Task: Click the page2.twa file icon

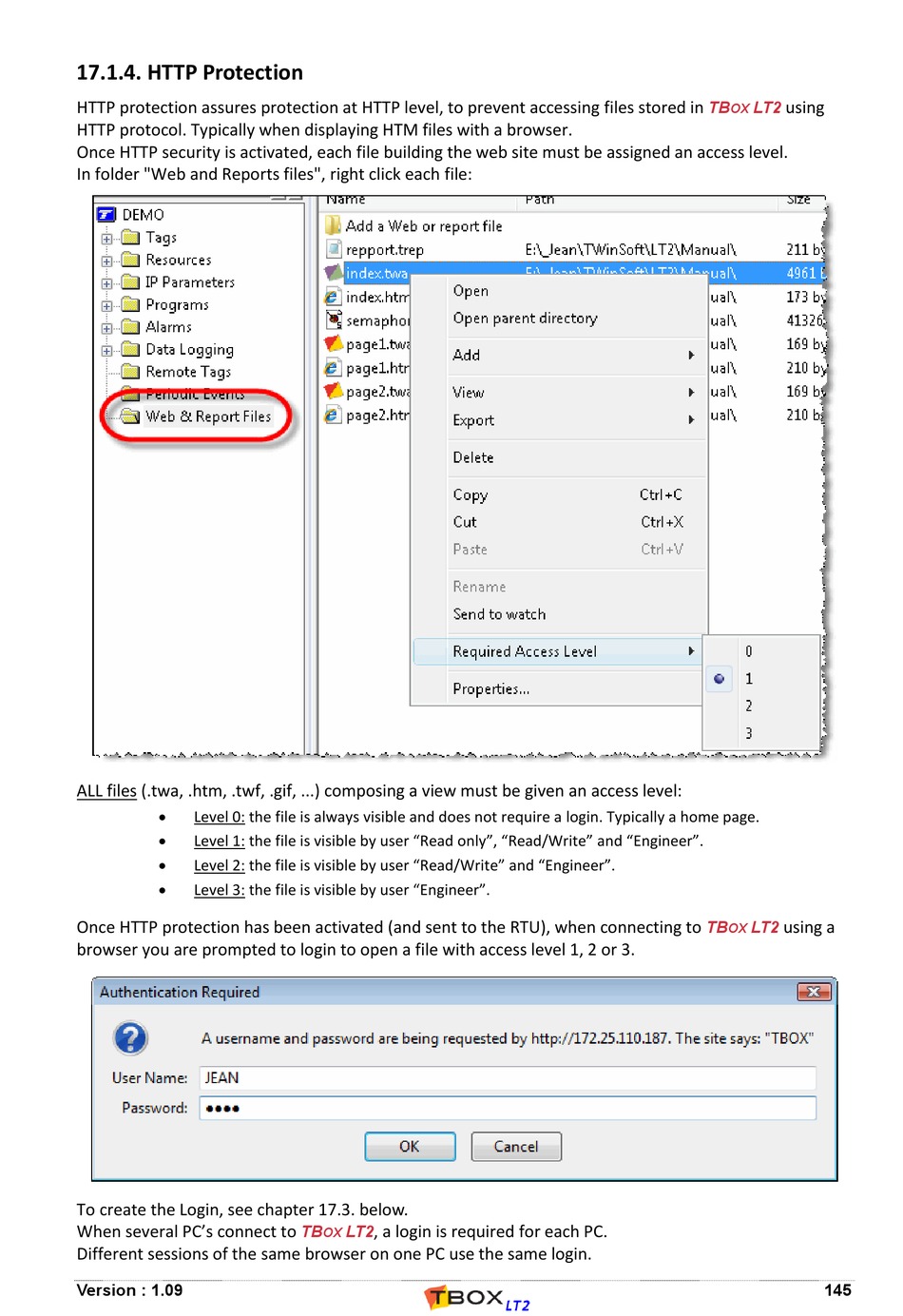Action: point(333,391)
